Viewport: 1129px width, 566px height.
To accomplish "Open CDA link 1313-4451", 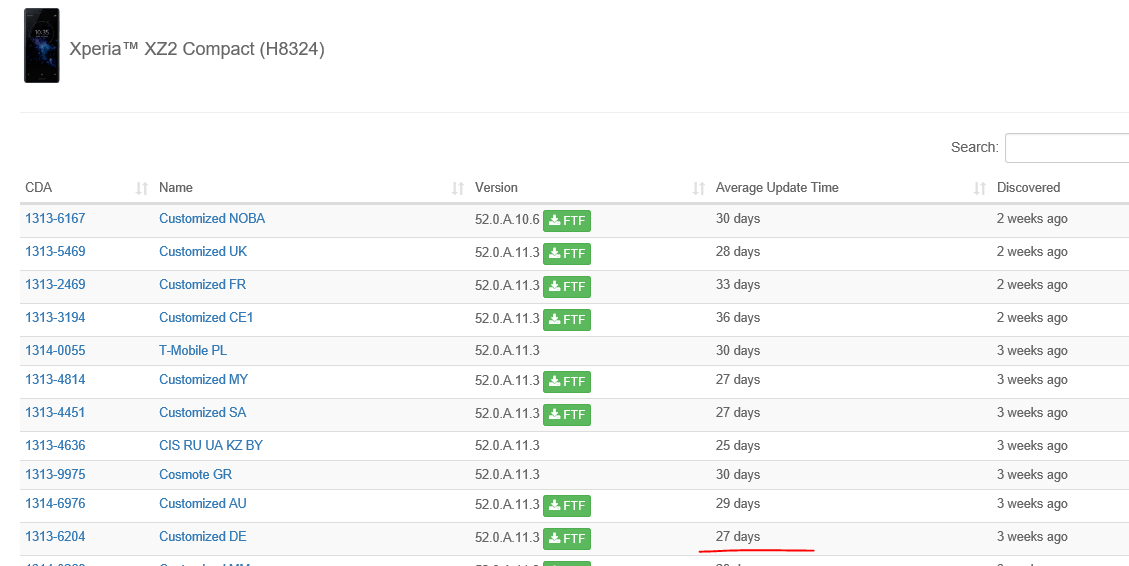I will (55, 413).
